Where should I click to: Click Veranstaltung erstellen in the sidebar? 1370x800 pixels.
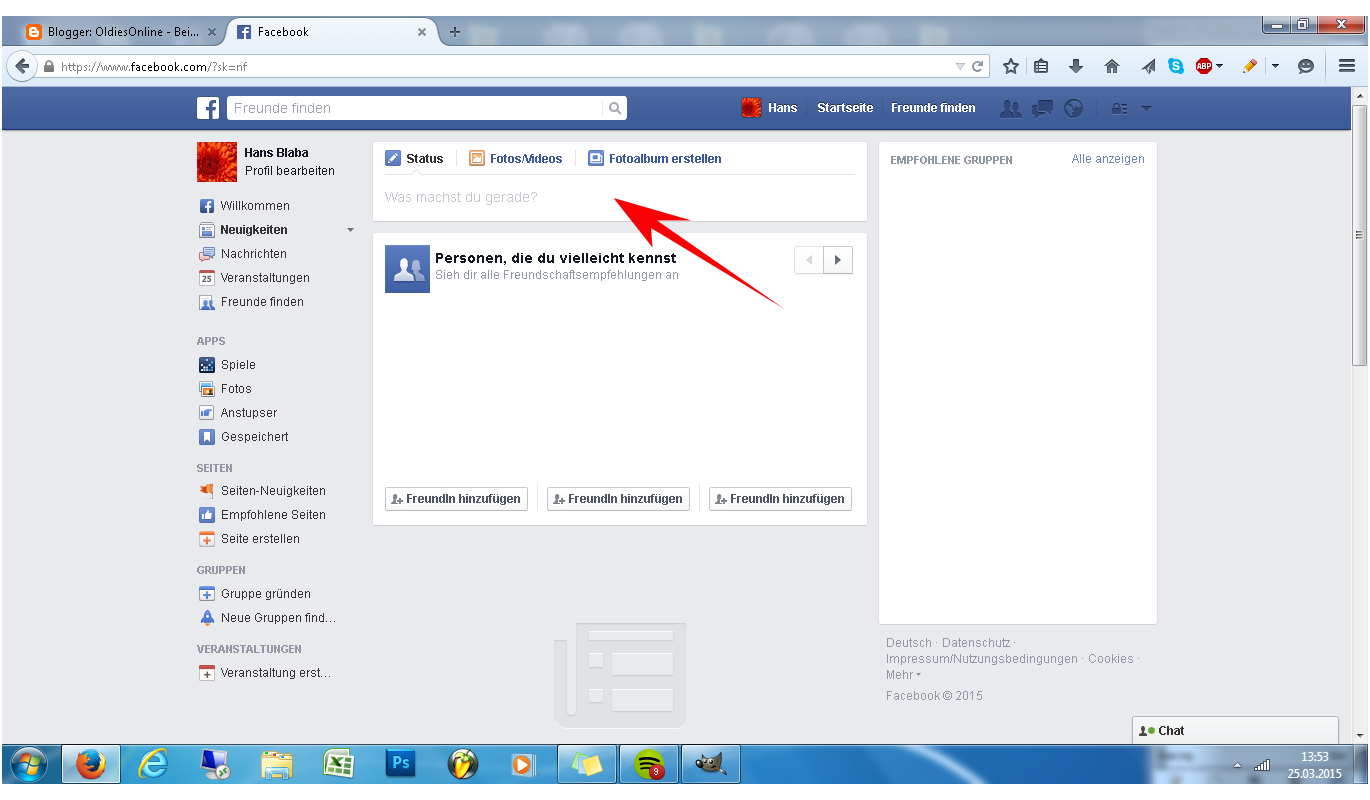click(x=265, y=673)
